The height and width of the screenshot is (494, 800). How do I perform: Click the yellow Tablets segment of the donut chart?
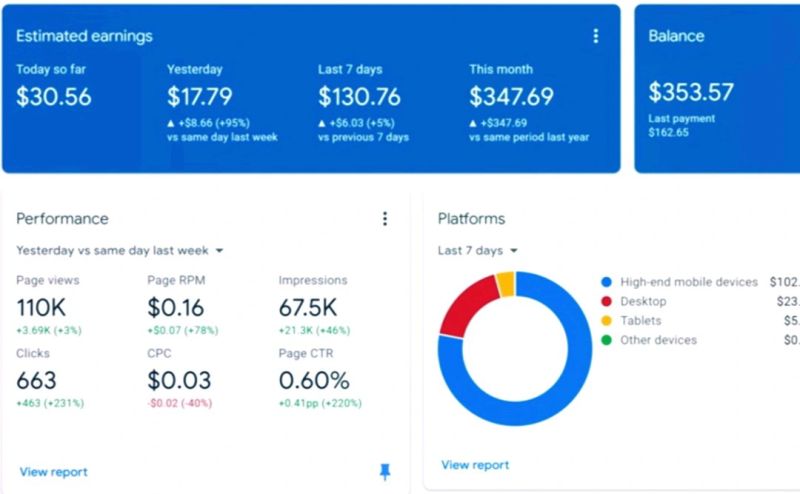[x=505, y=284]
